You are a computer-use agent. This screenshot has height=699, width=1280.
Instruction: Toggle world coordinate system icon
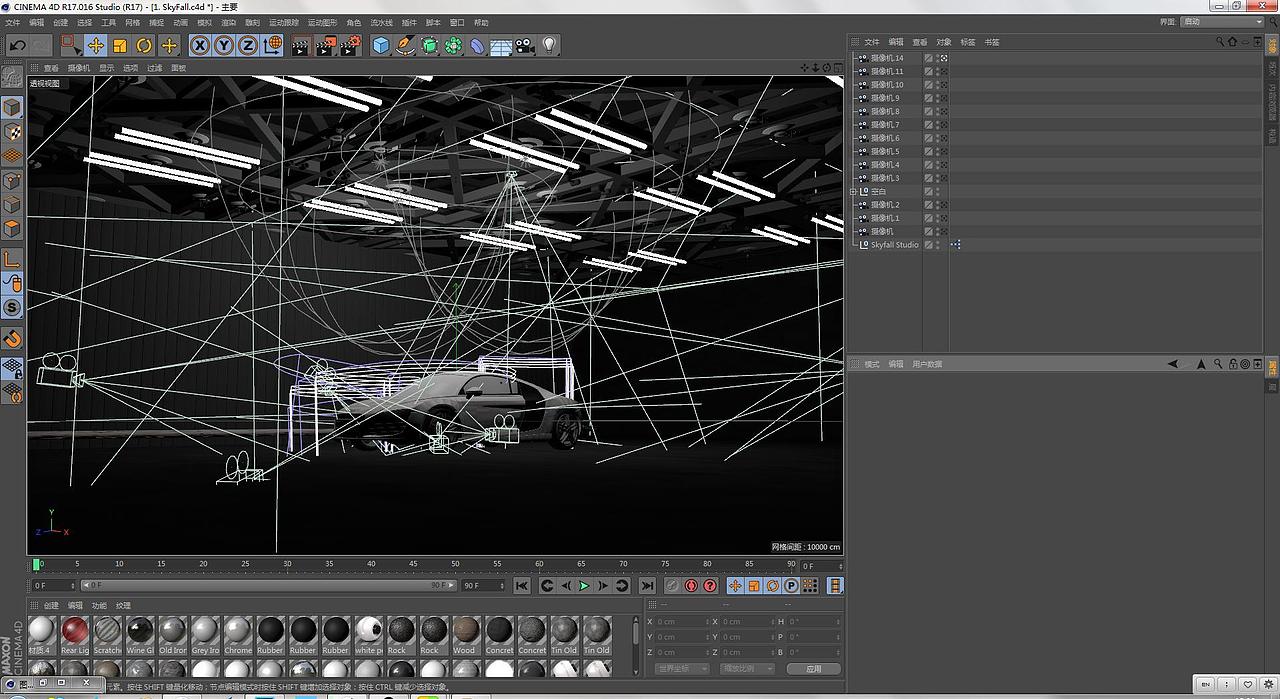[273, 45]
